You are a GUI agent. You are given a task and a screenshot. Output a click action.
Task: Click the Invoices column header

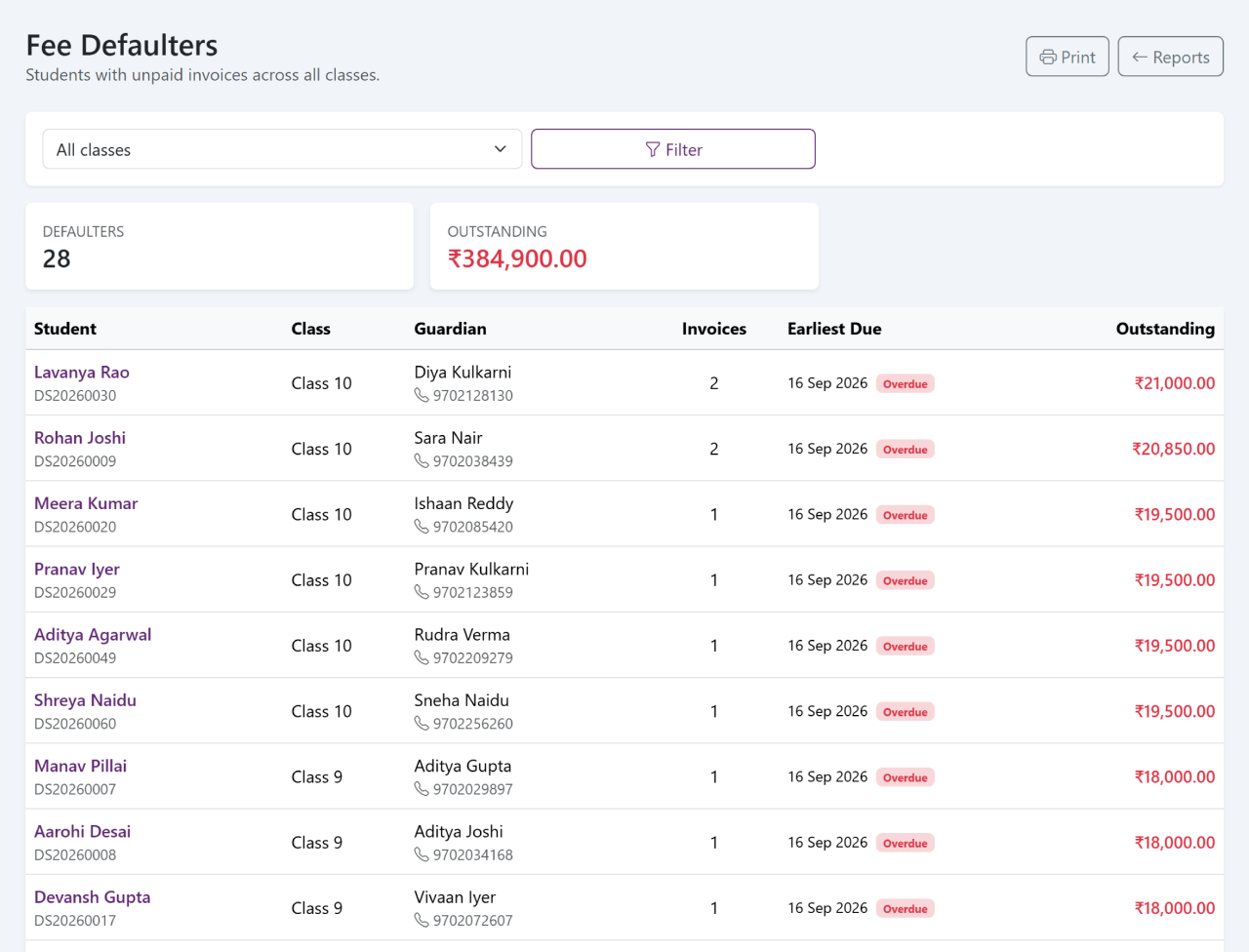pos(714,329)
